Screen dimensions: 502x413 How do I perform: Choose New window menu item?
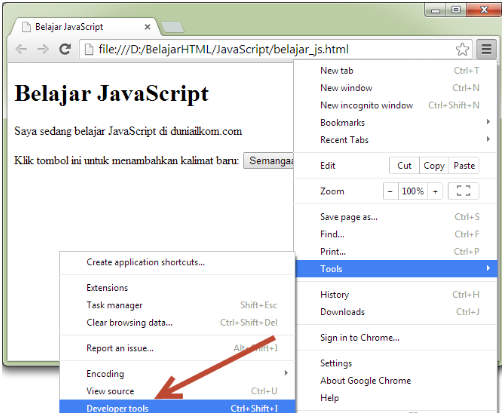(x=396, y=88)
